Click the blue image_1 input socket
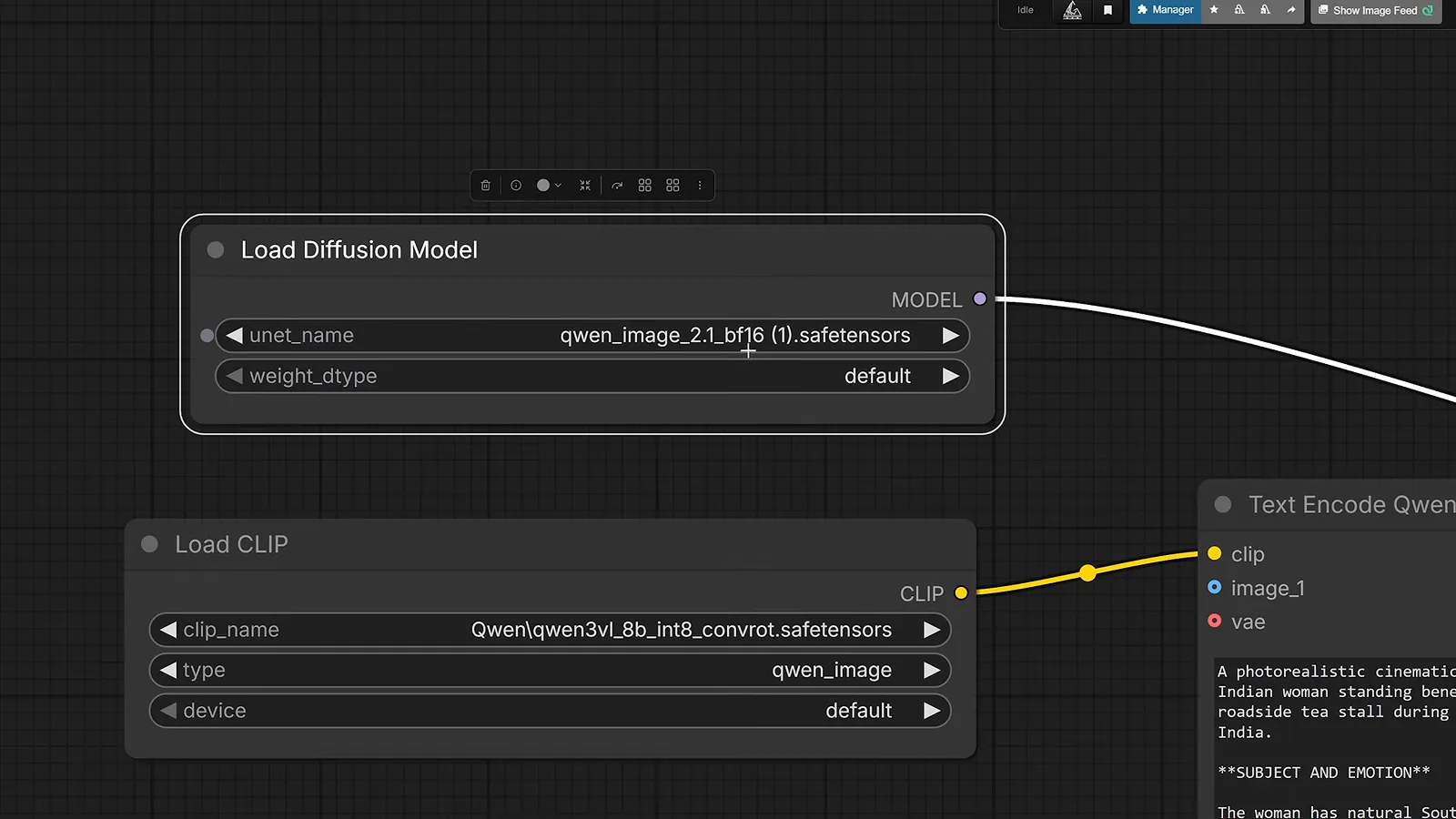This screenshot has height=819, width=1456. click(1215, 588)
